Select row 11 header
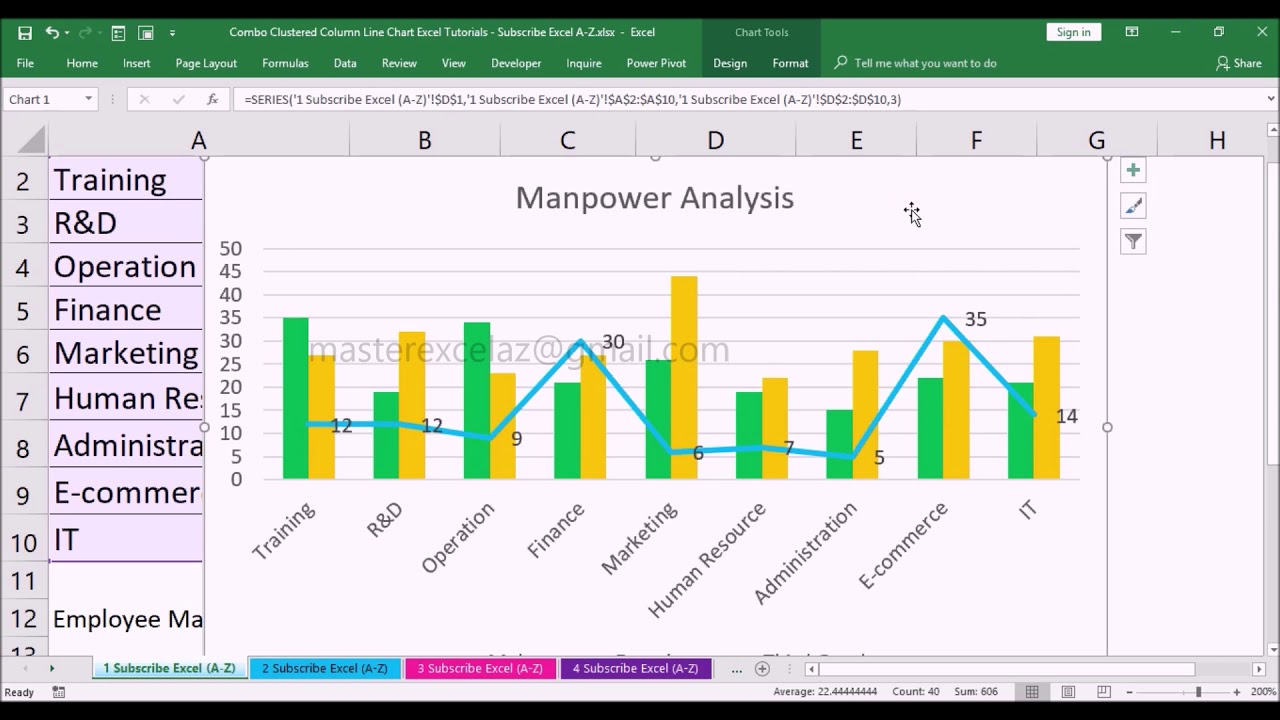 point(24,580)
